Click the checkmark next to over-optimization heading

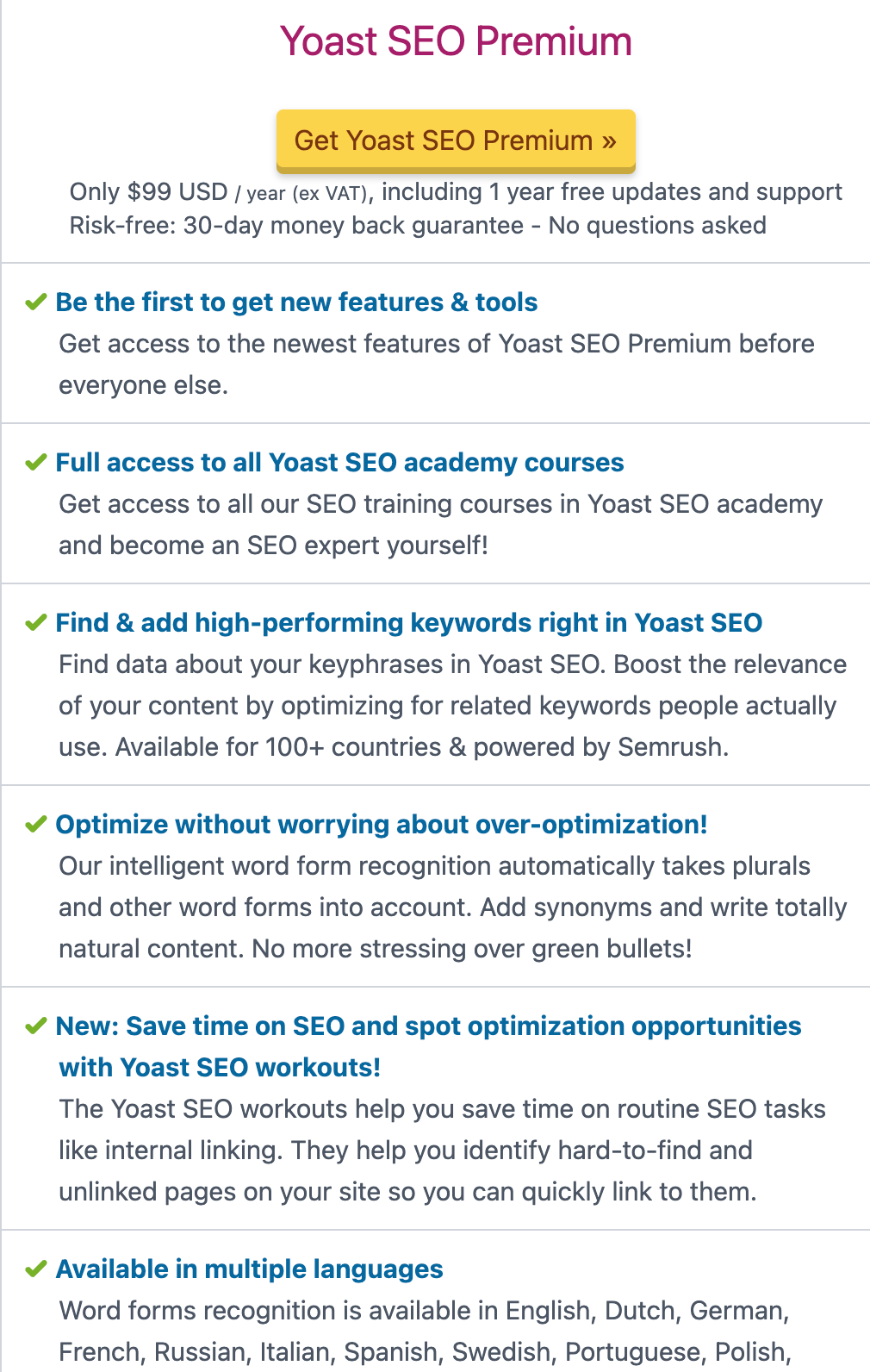(34, 825)
